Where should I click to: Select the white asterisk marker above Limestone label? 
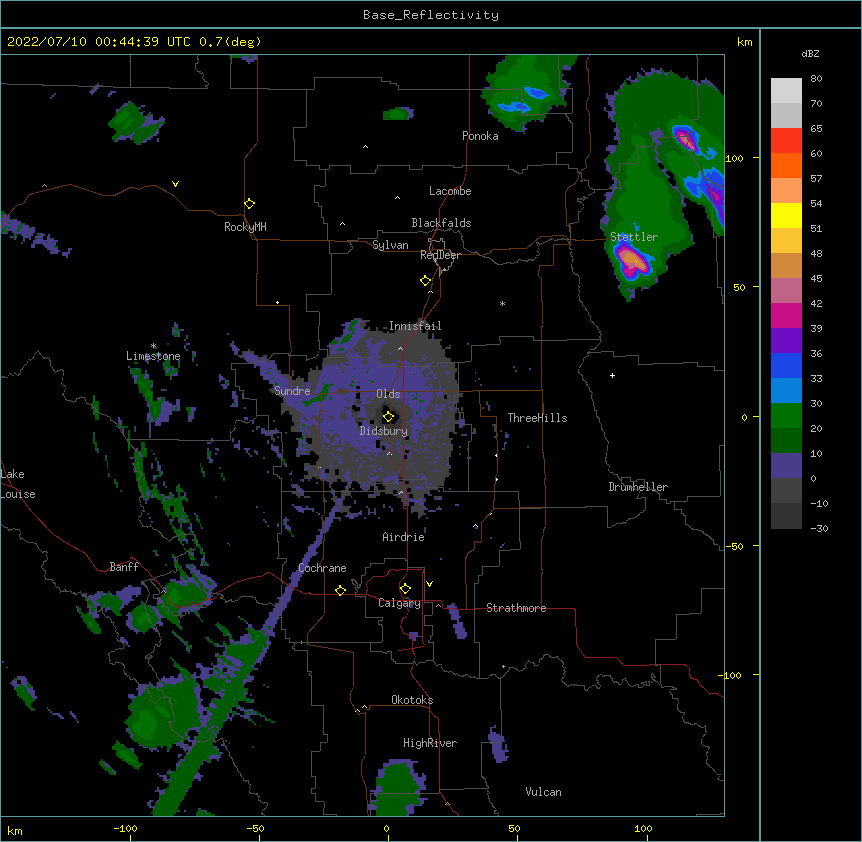click(x=153, y=346)
